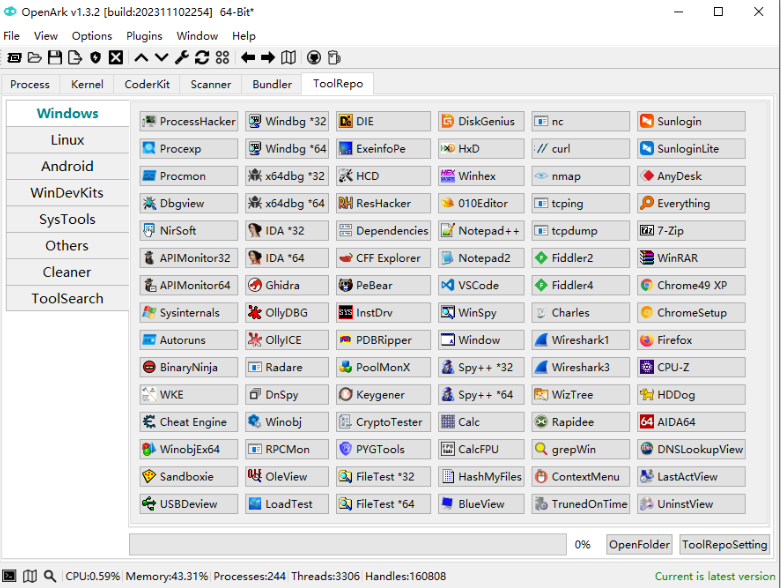
Task: Click the folded map toolbar icon
Action: (x=288, y=58)
